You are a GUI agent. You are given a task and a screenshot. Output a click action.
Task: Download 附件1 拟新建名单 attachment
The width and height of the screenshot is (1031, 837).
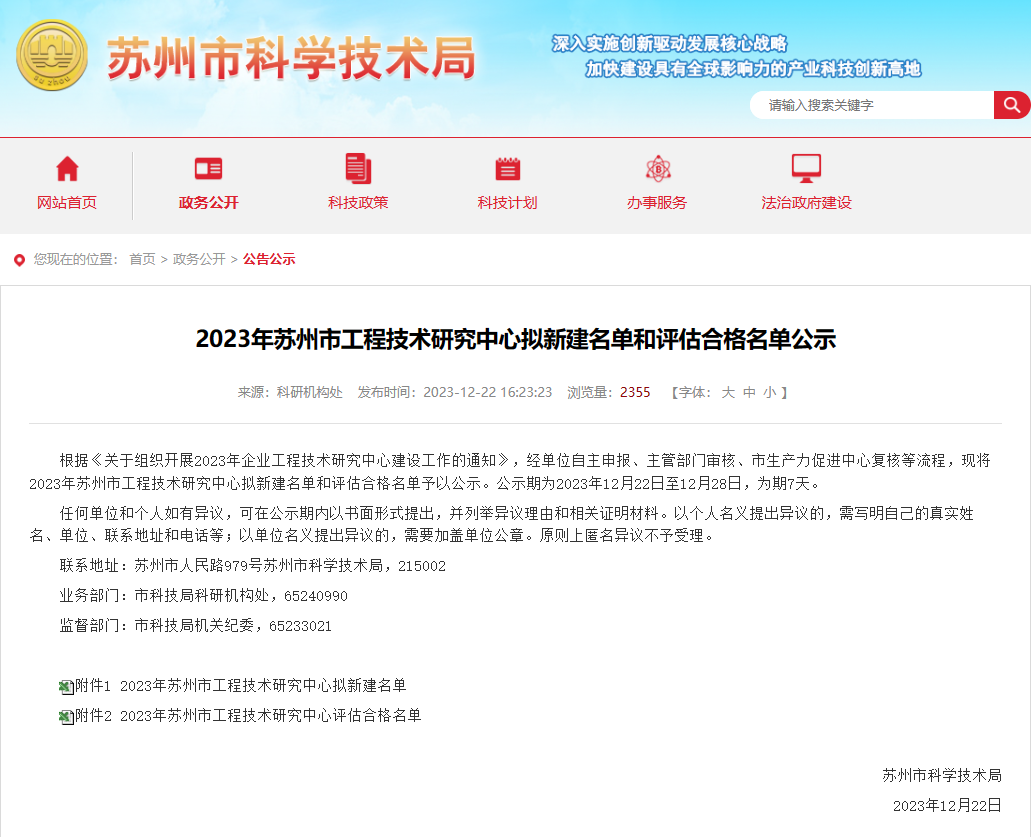coord(262,686)
